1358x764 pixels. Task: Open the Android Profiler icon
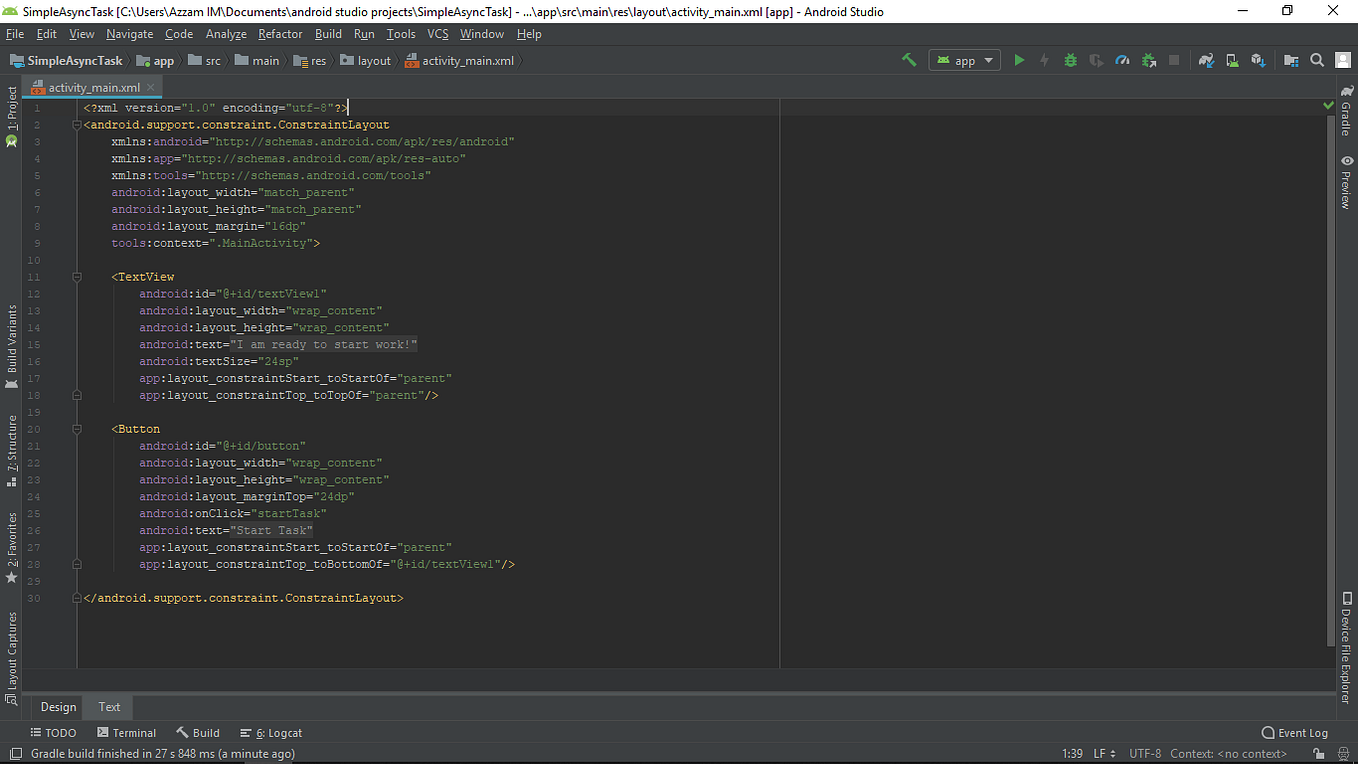click(1122, 60)
